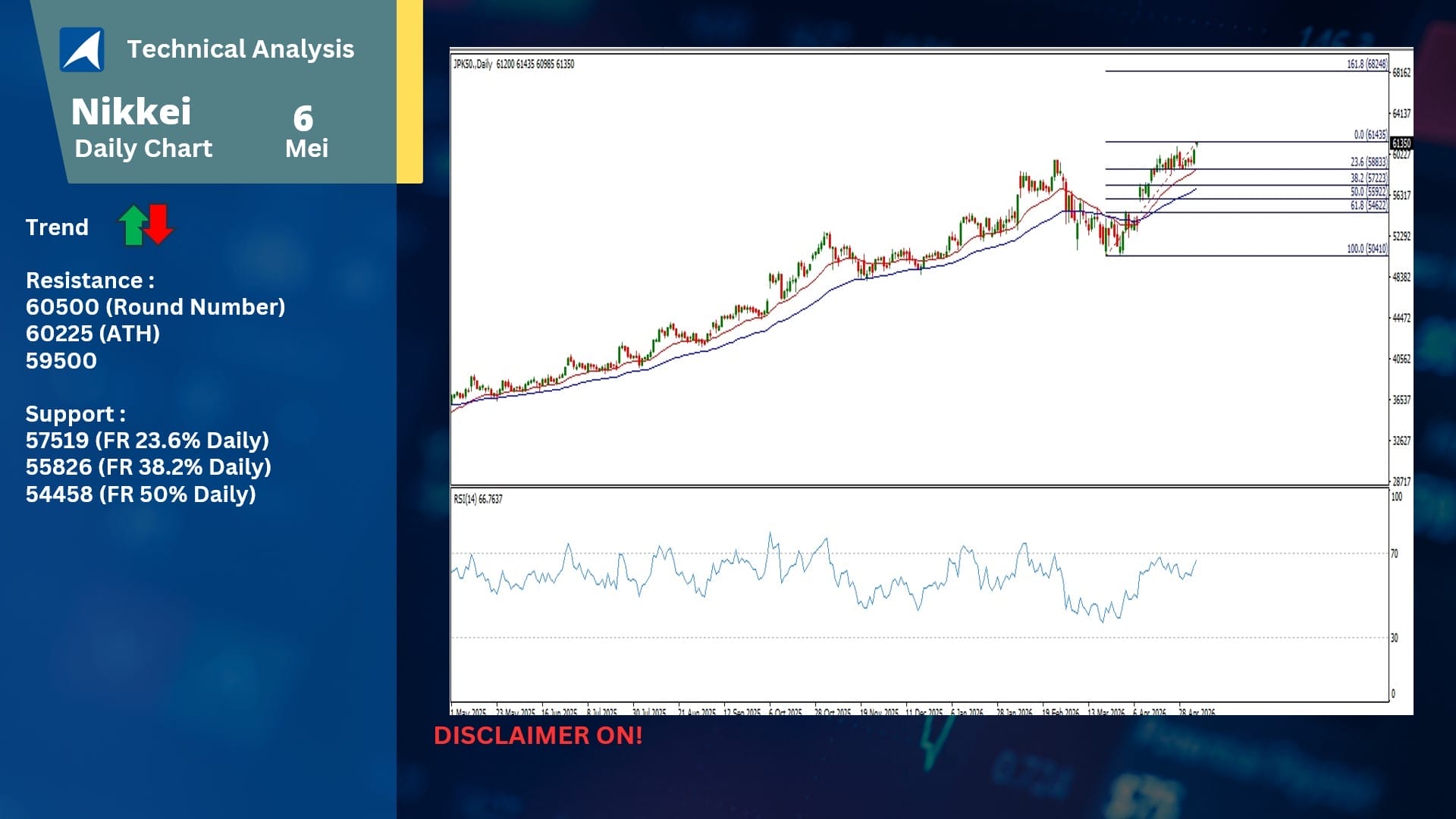Click the 100.0 Fibonacci level label
Viewport: 1456px width, 819px height.
[x=1367, y=249]
